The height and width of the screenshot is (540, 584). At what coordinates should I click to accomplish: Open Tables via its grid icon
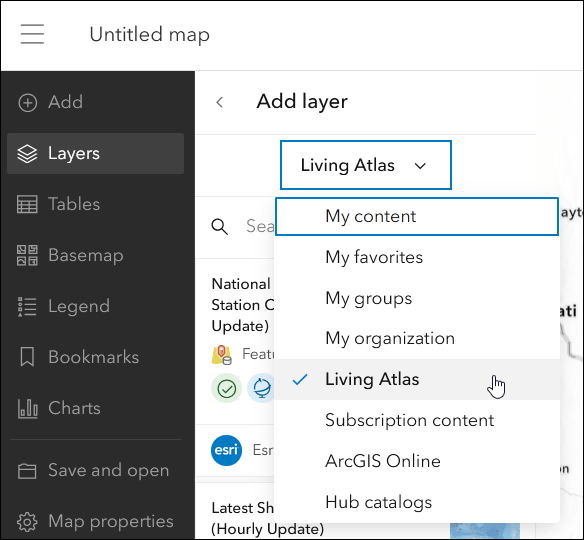[27, 204]
